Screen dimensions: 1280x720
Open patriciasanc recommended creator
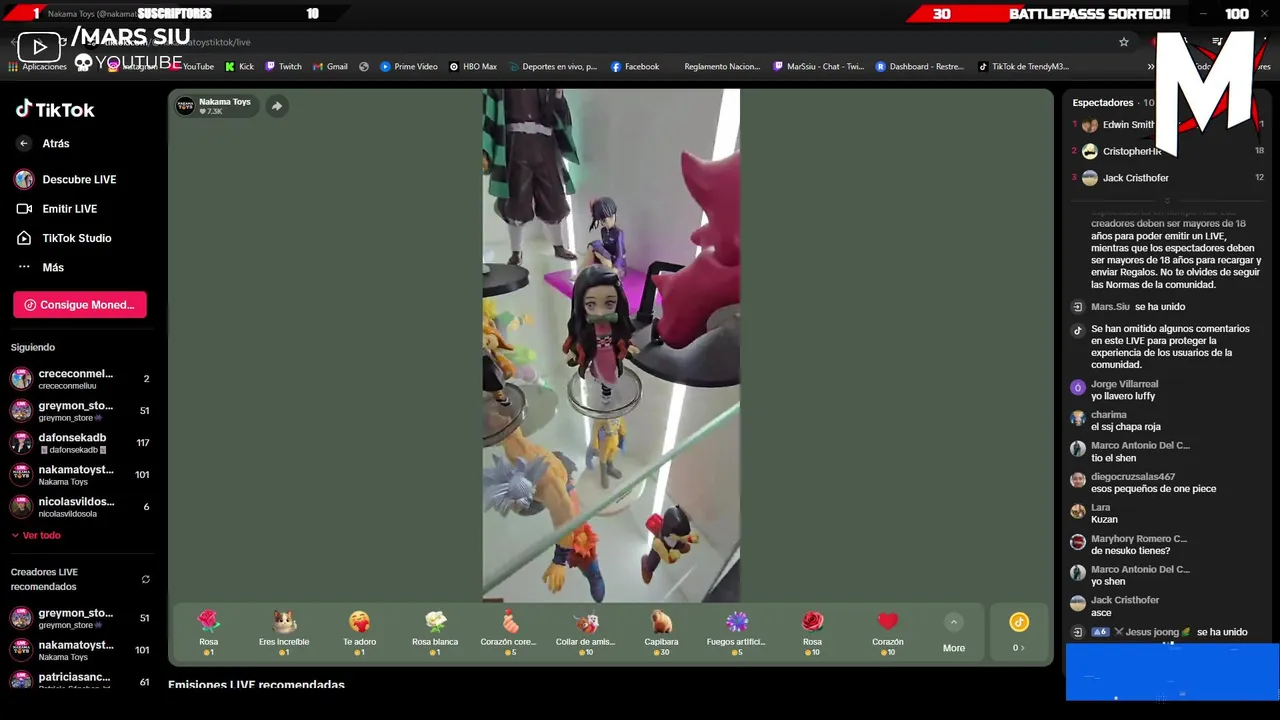(x=80, y=681)
